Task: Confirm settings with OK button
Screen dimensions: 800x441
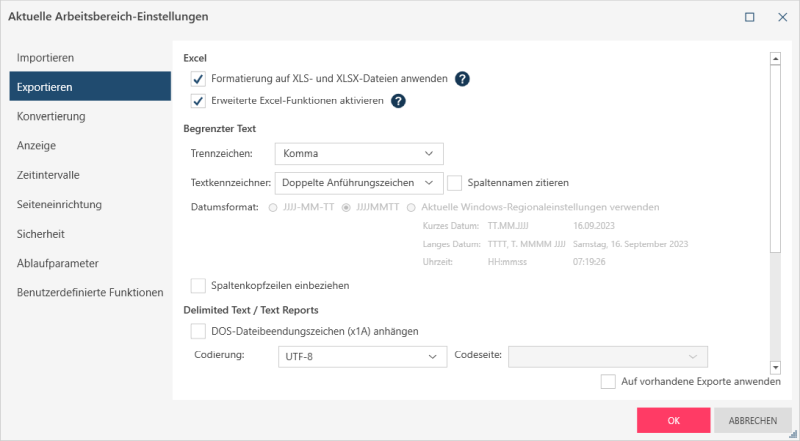Action: click(673, 420)
